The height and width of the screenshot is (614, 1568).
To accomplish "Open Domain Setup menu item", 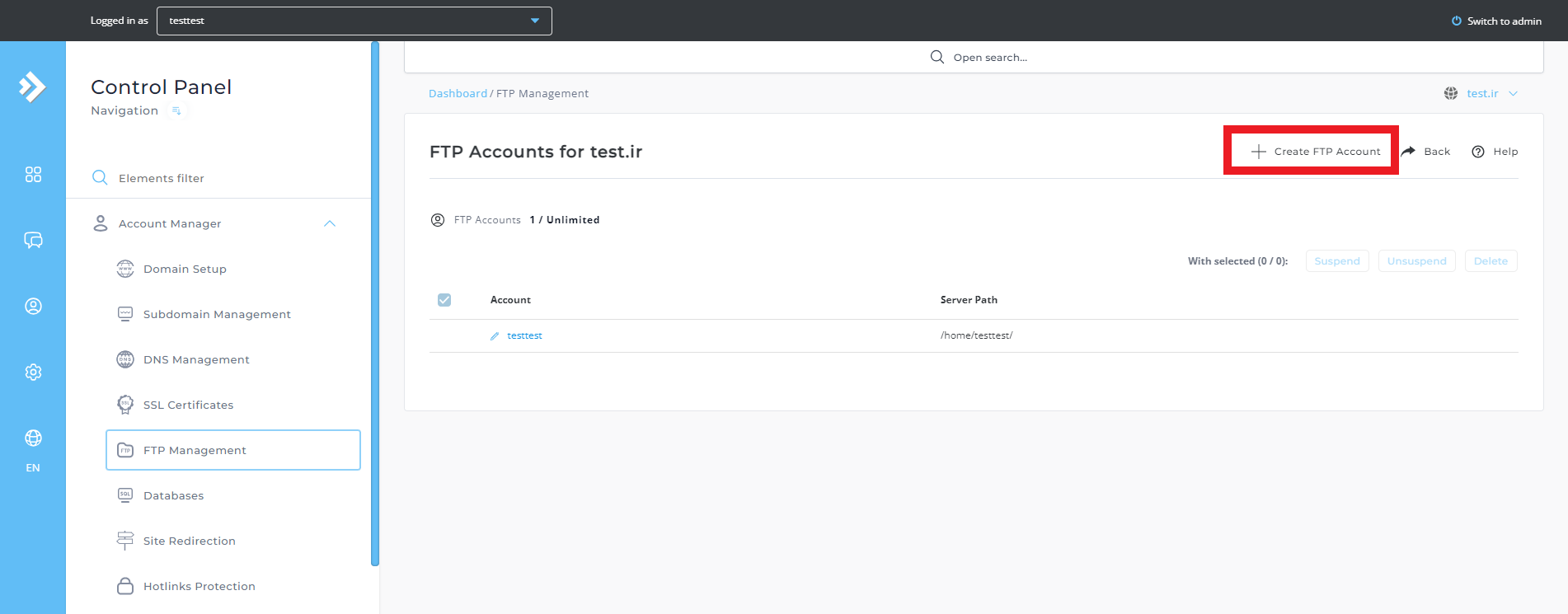I will tap(185, 270).
